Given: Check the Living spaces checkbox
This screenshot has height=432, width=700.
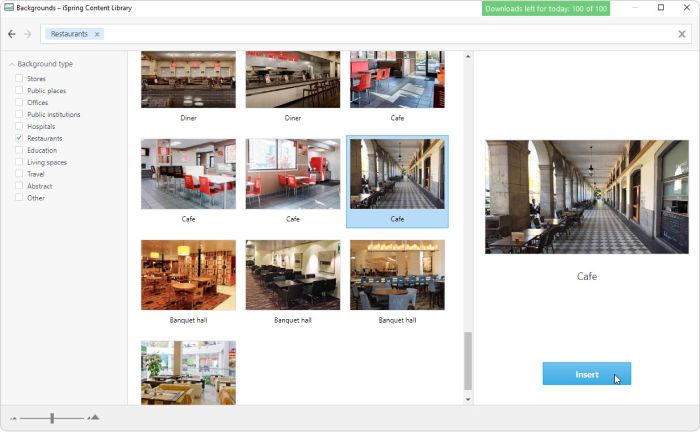Looking at the screenshot, I should [x=19, y=162].
